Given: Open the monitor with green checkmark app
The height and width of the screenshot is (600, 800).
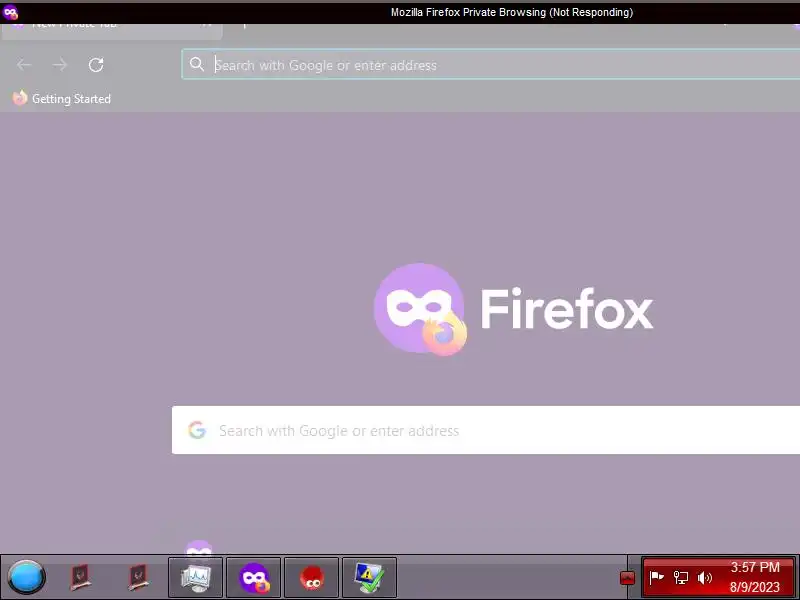Looking at the screenshot, I should click(369, 577).
